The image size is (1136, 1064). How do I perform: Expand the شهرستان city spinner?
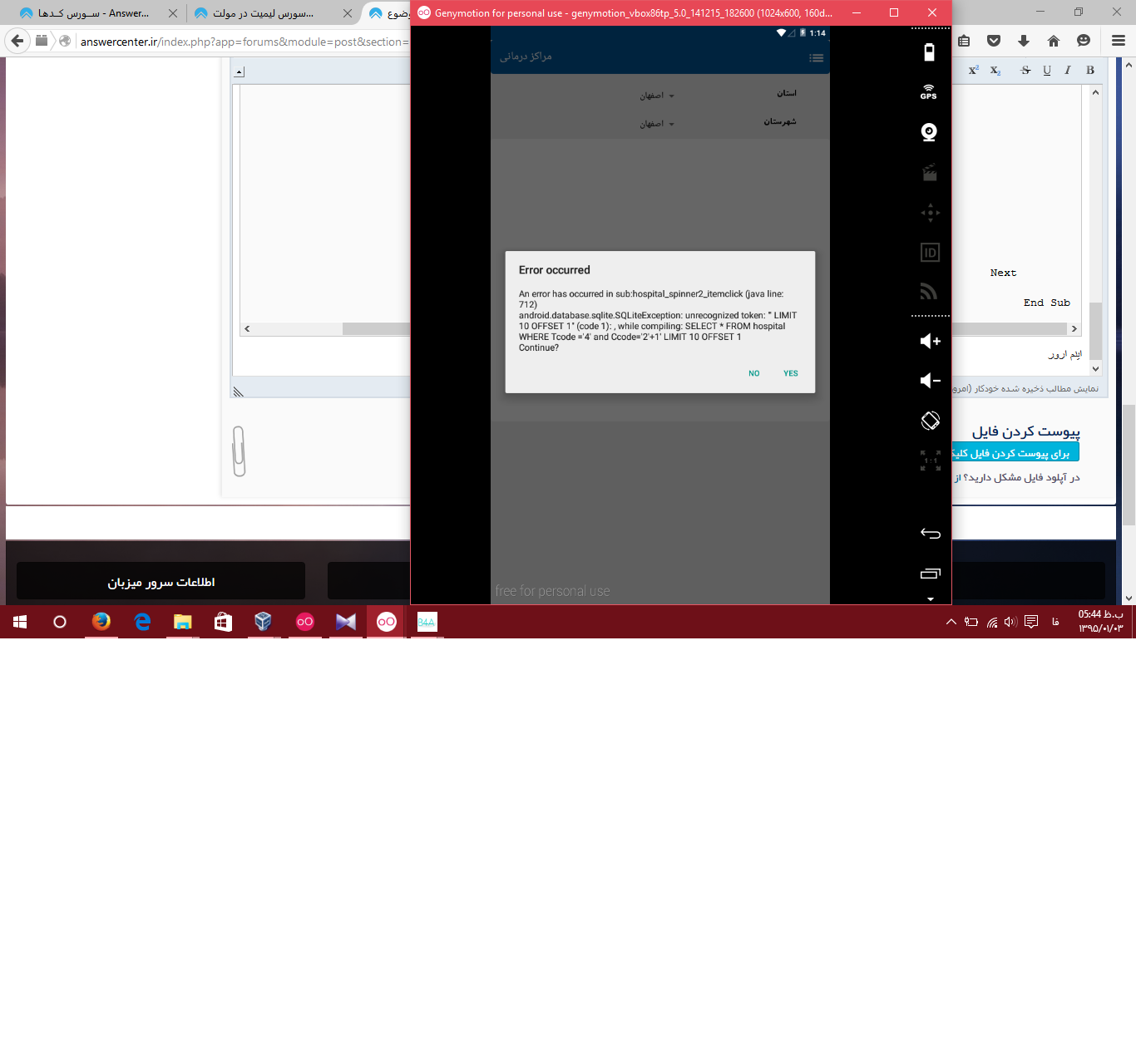(x=656, y=124)
